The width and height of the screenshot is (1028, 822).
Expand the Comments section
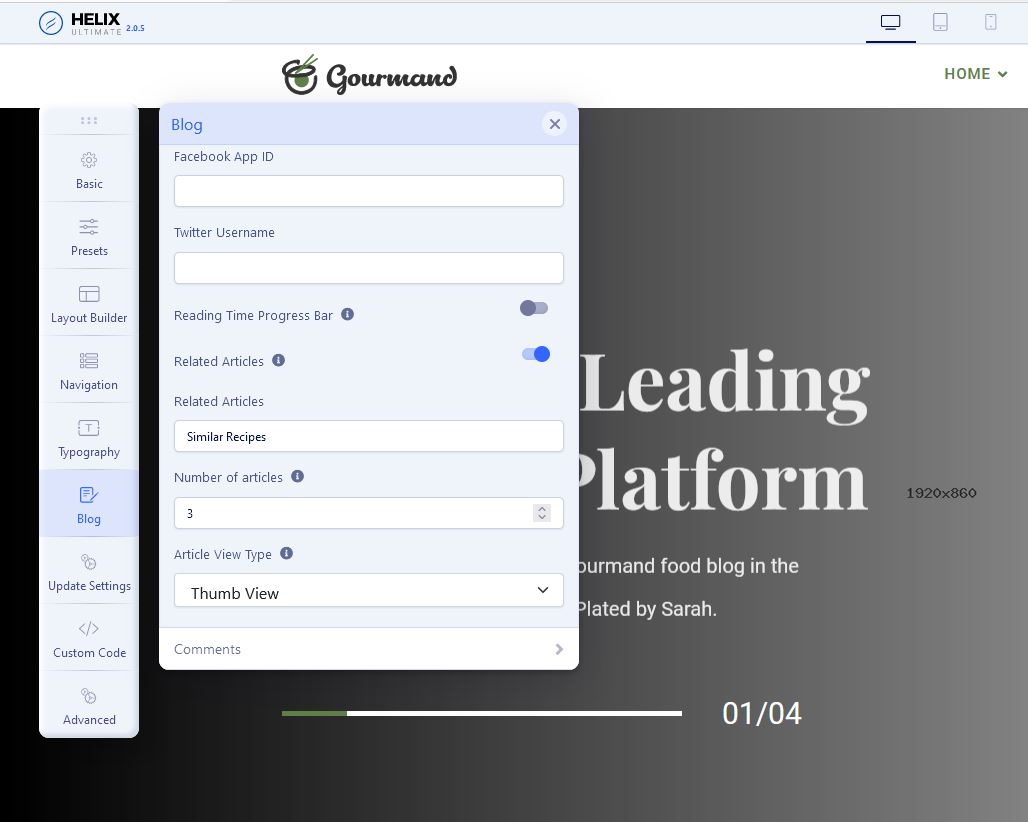[x=368, y=649]
